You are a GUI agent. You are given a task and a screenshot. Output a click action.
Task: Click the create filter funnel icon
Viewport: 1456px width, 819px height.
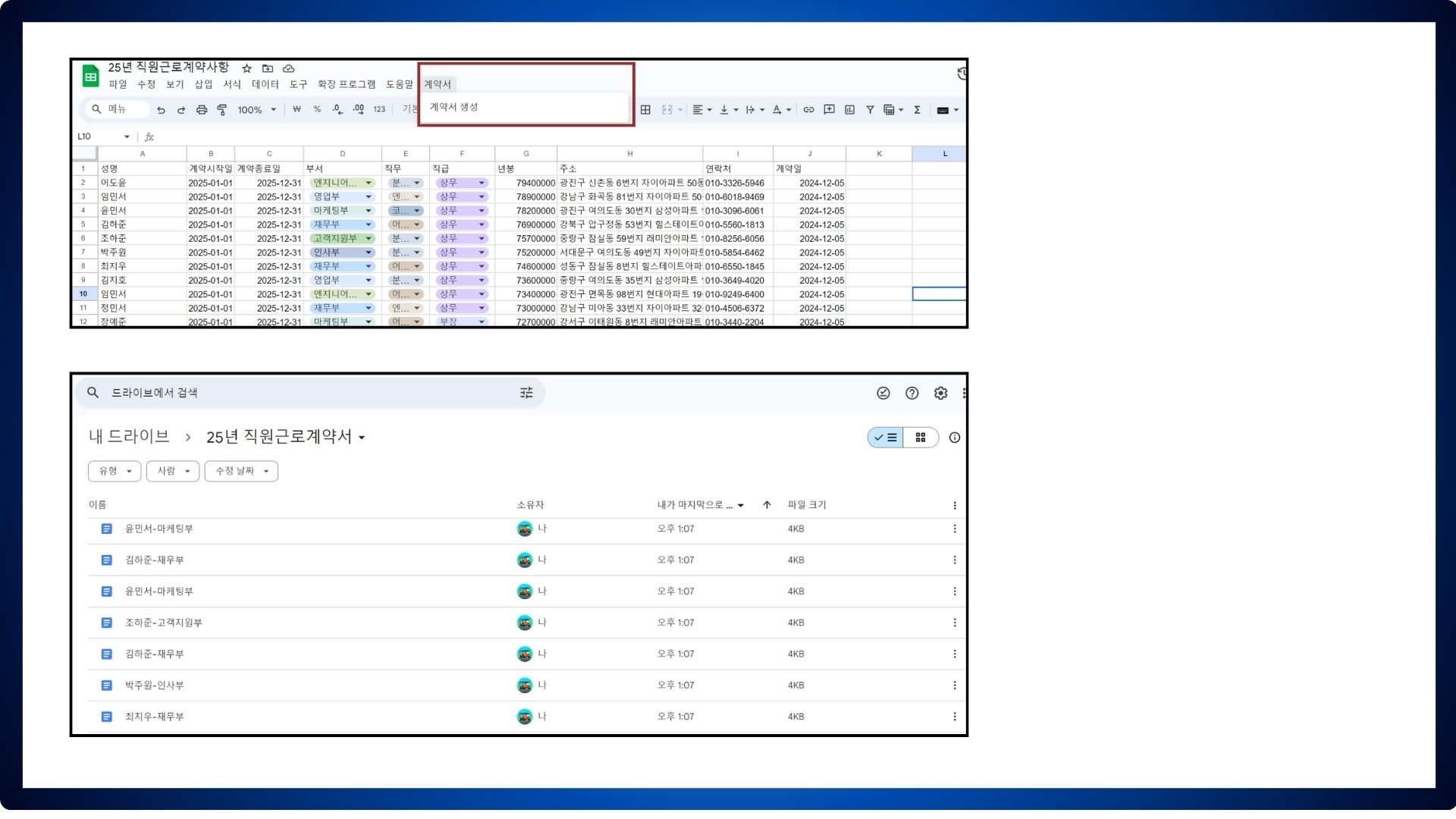point(870,110)
